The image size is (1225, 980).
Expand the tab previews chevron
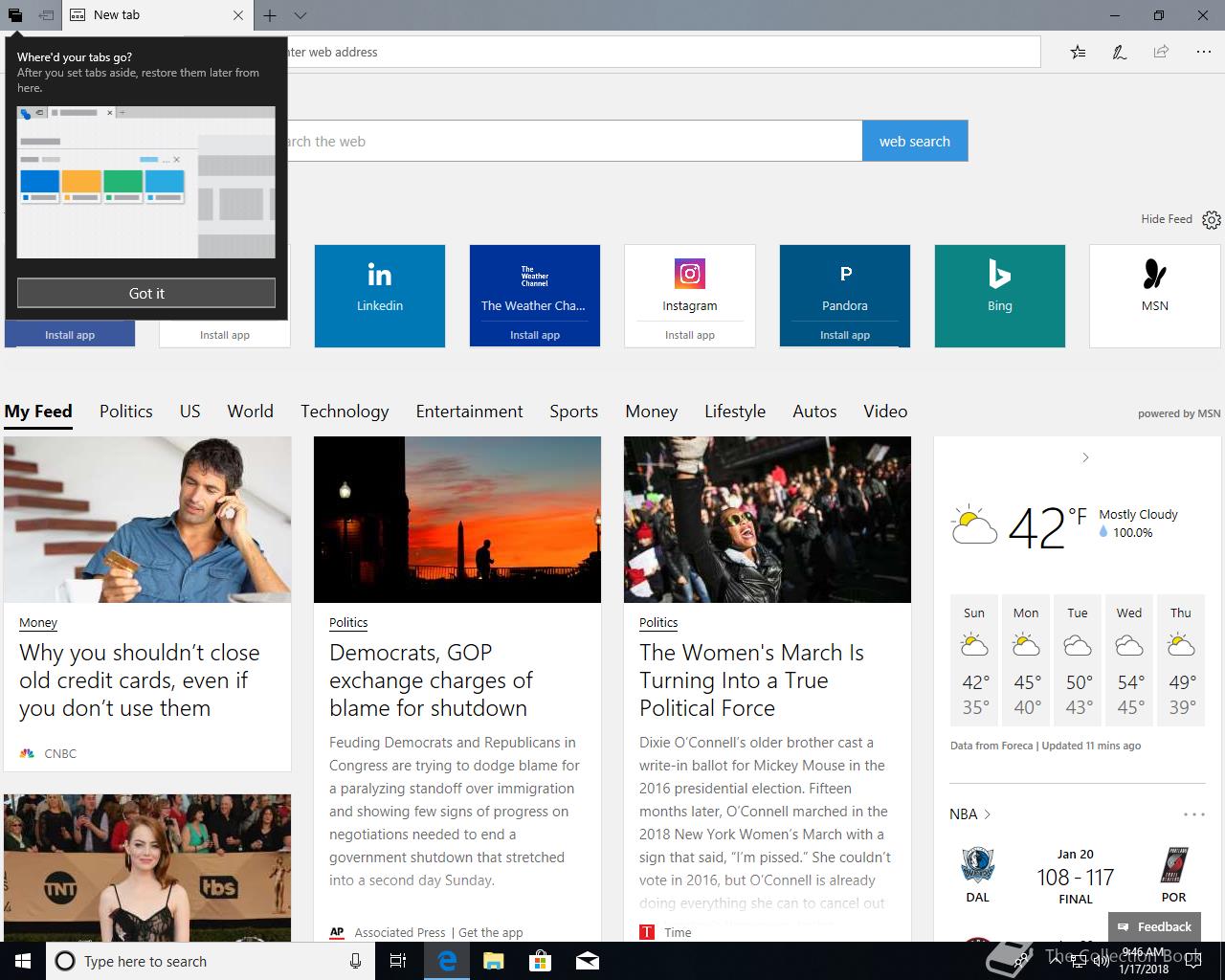tap(301, 15)
